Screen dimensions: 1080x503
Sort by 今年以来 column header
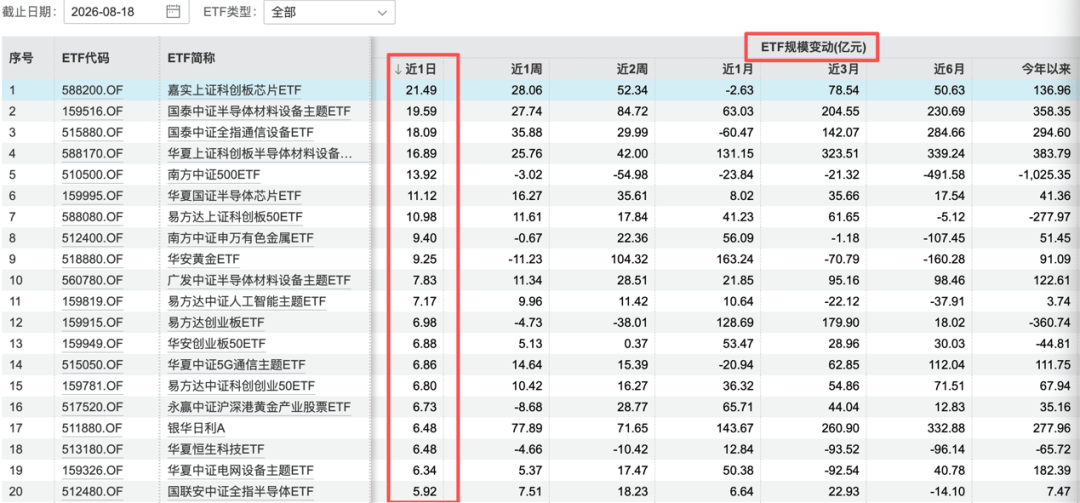pyautogui.click(x=1046, y=69)
